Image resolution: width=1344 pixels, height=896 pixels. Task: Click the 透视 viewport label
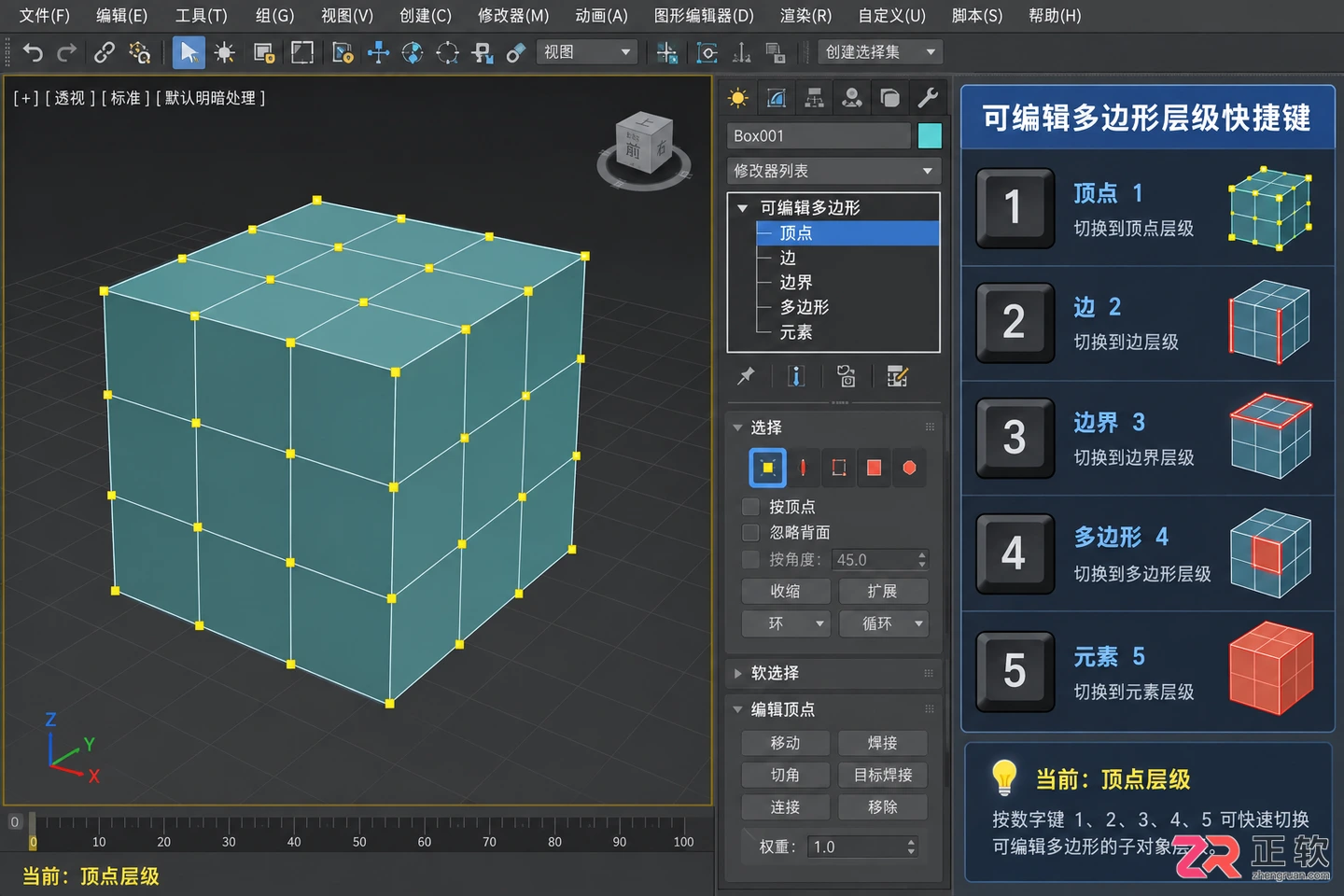tap(69, 98)
